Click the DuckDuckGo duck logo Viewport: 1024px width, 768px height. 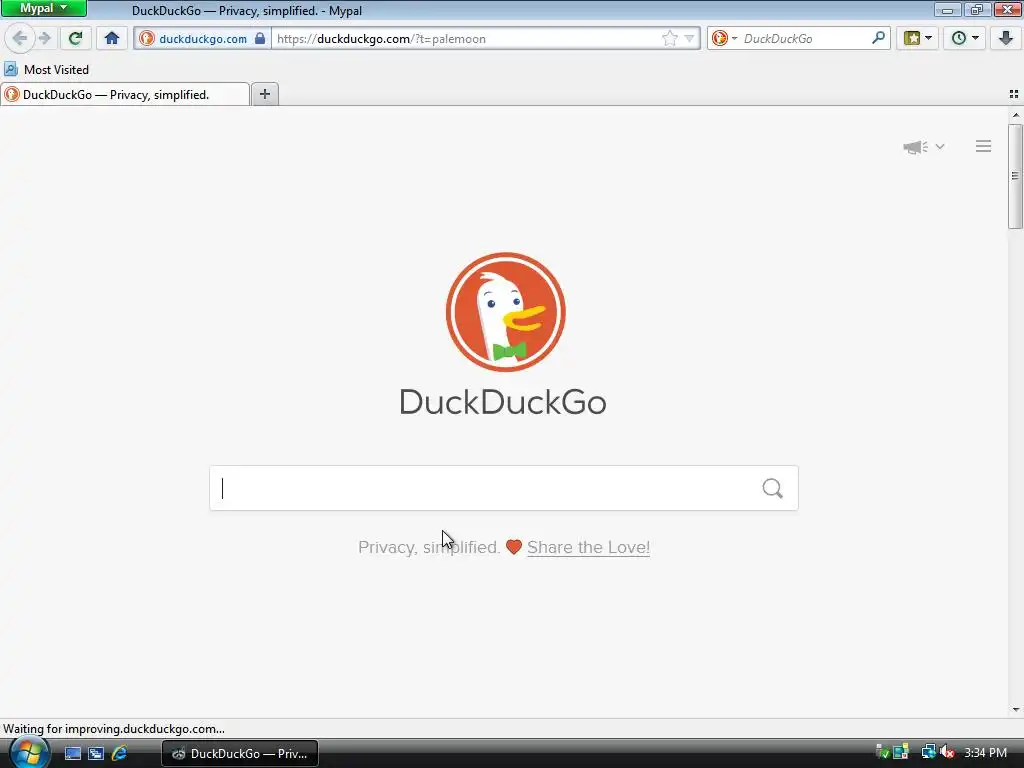[505, 312]
